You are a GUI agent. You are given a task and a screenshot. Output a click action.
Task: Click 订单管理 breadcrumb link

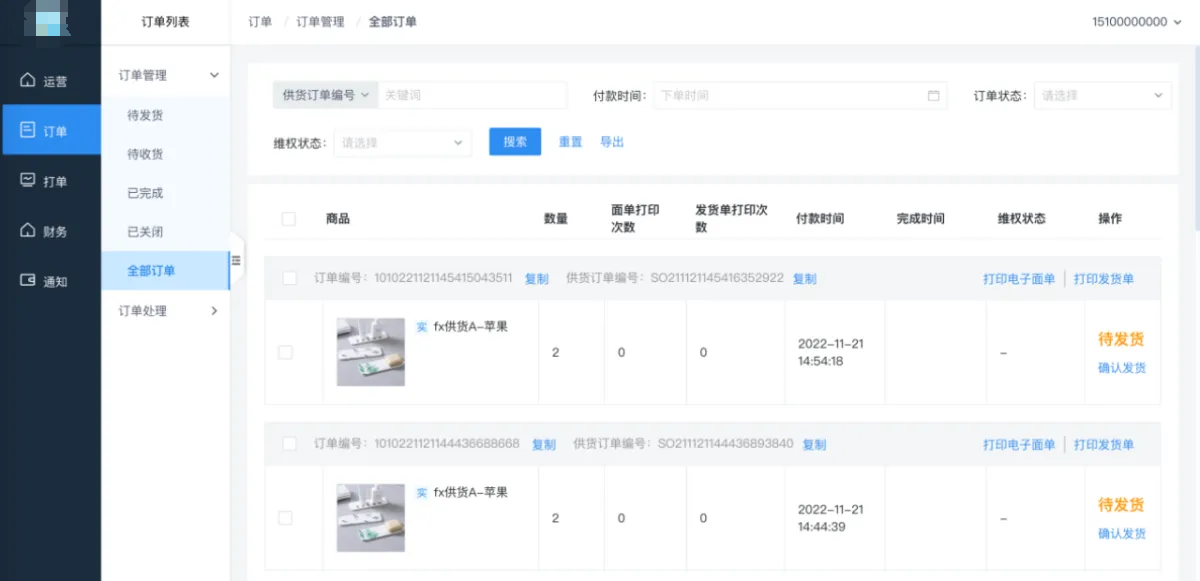point(320,22)
